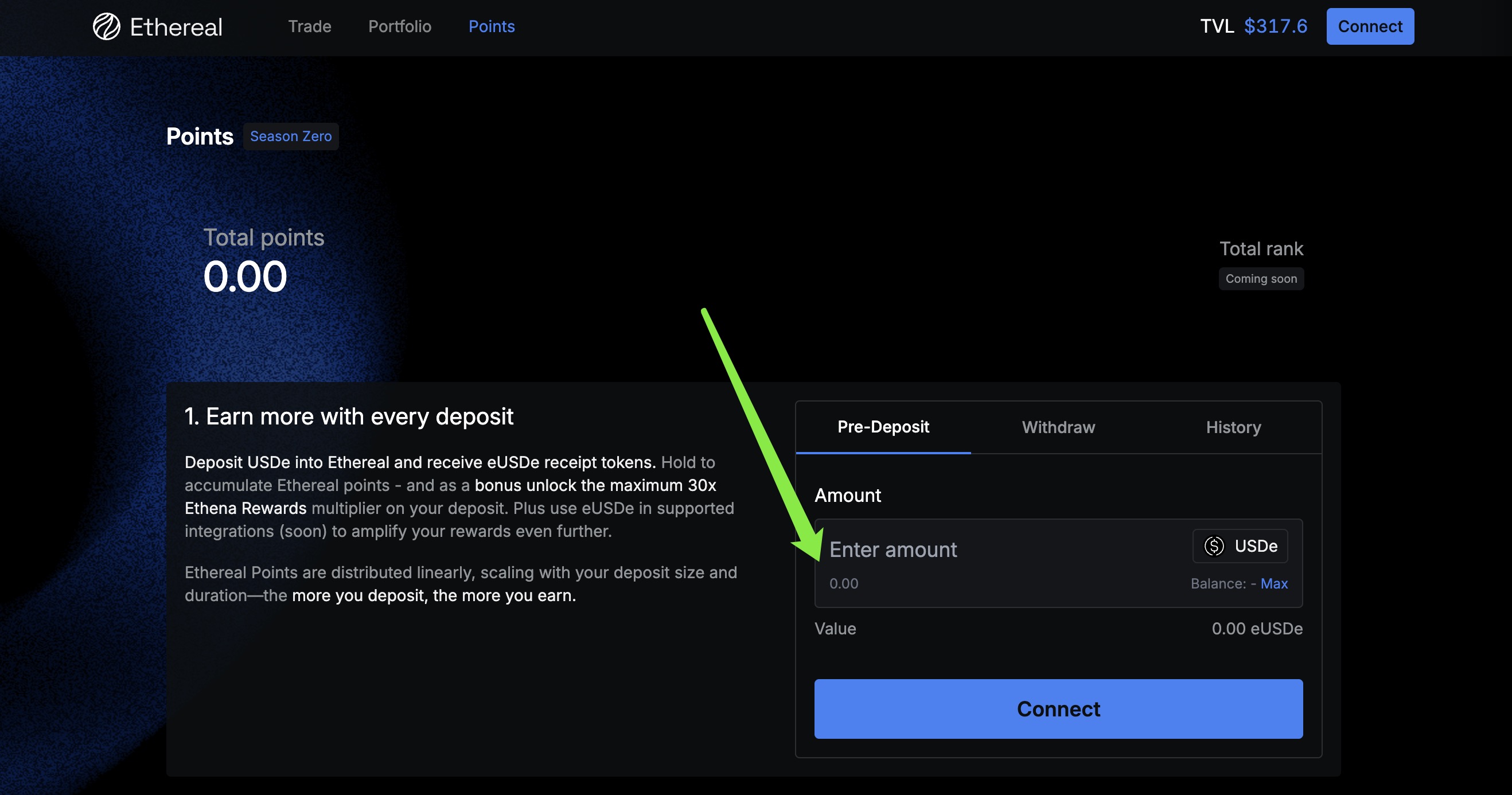Click the large Connect button below Value
The width and height of the screenshot is (1512, 795).
(1058, 709)
